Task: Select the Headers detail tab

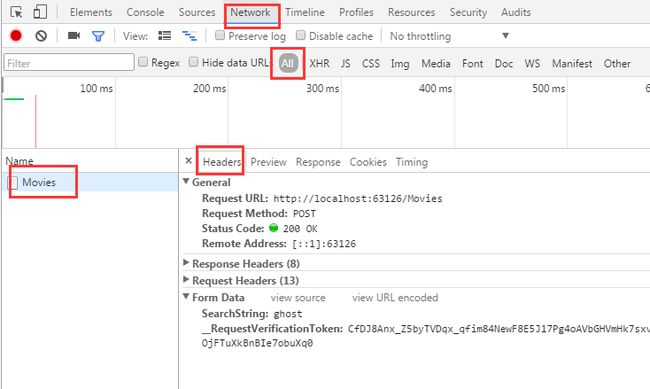Action: tap(222, 162)
